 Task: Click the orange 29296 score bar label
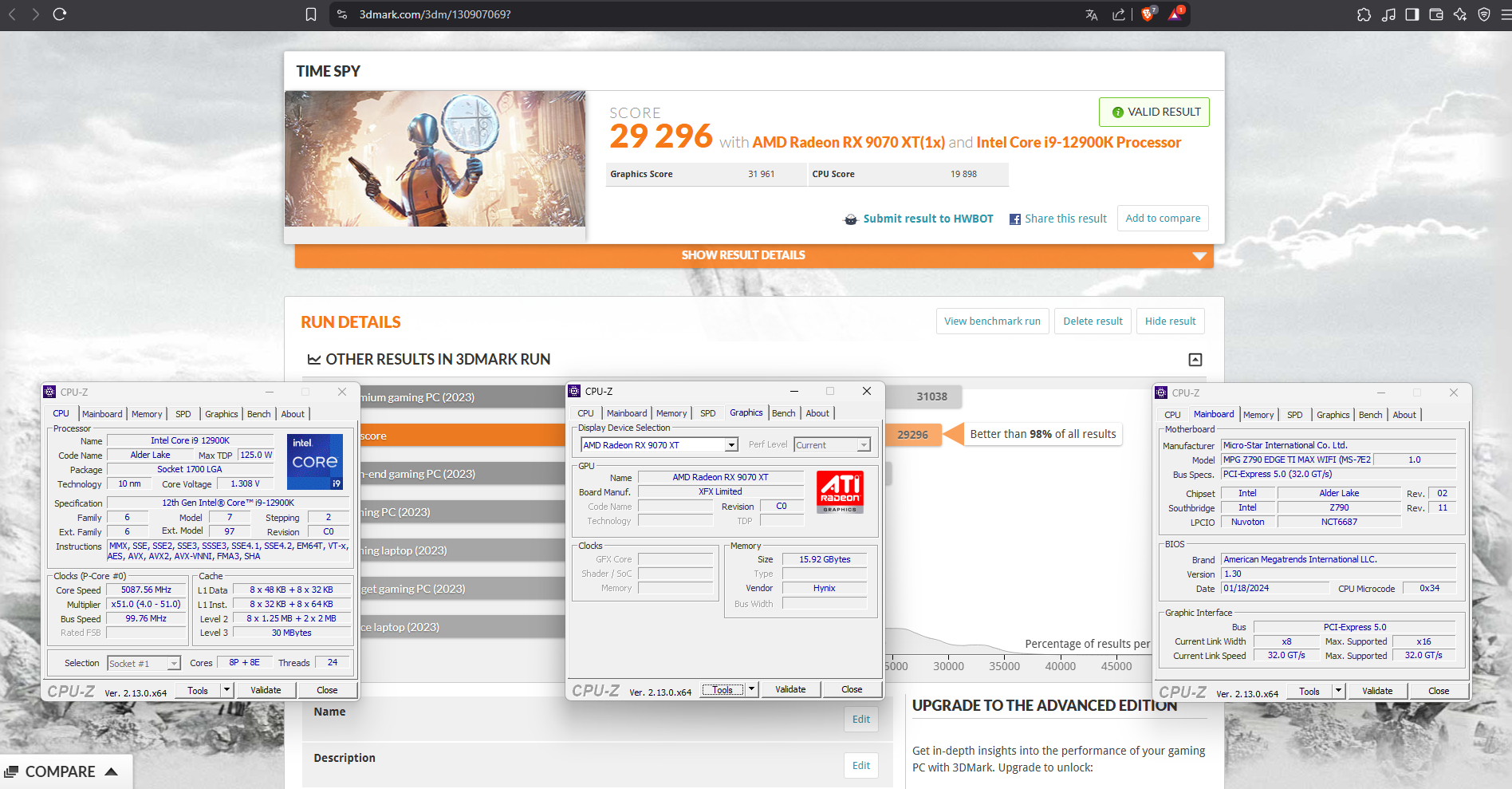coord(913,435)
